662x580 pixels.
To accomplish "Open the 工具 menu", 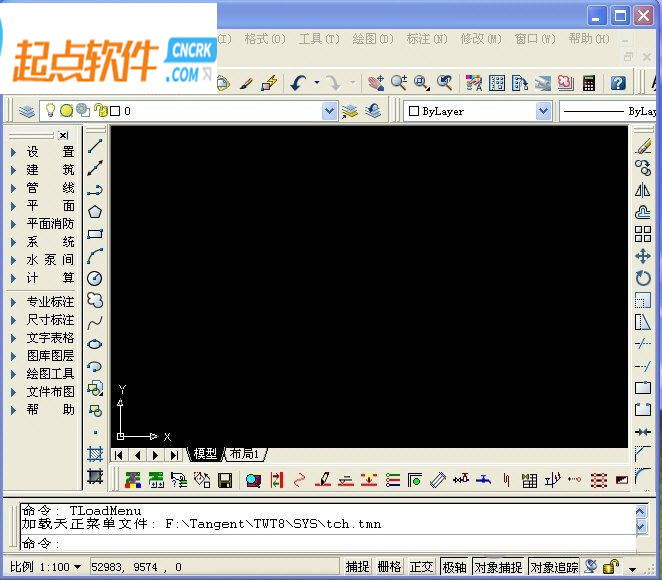I will [319, 39].
